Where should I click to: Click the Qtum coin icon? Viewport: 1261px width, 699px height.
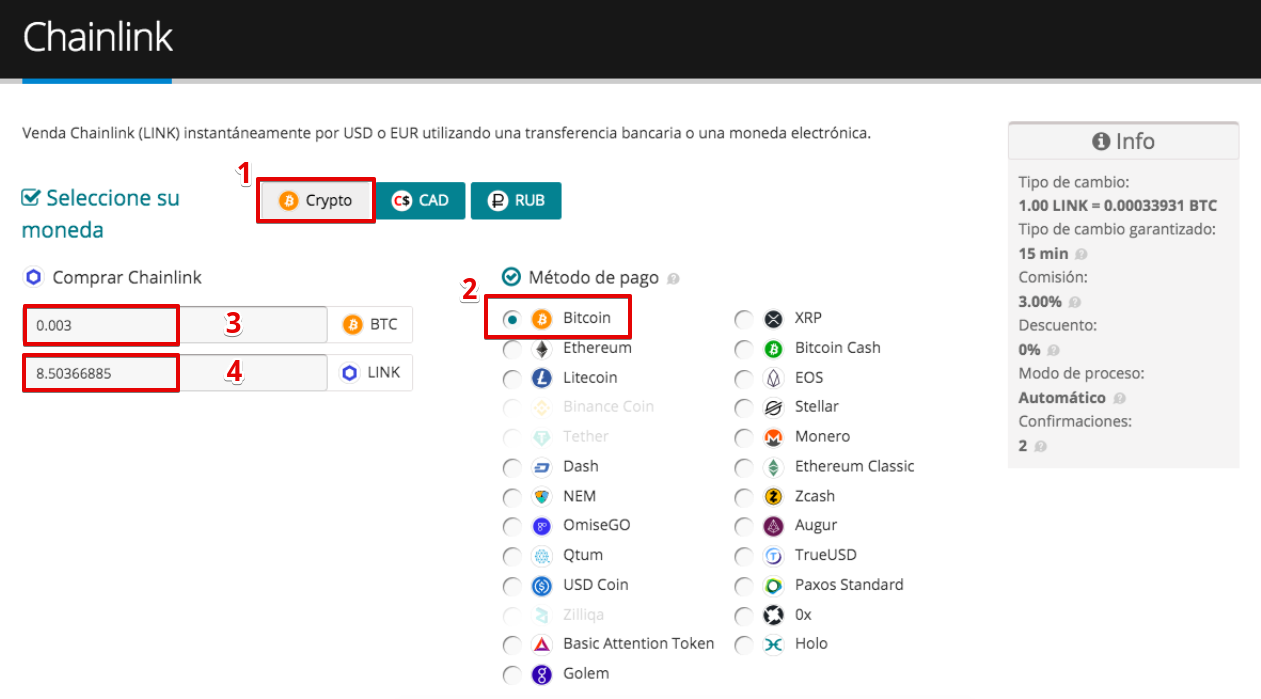(x=541, y=556)
